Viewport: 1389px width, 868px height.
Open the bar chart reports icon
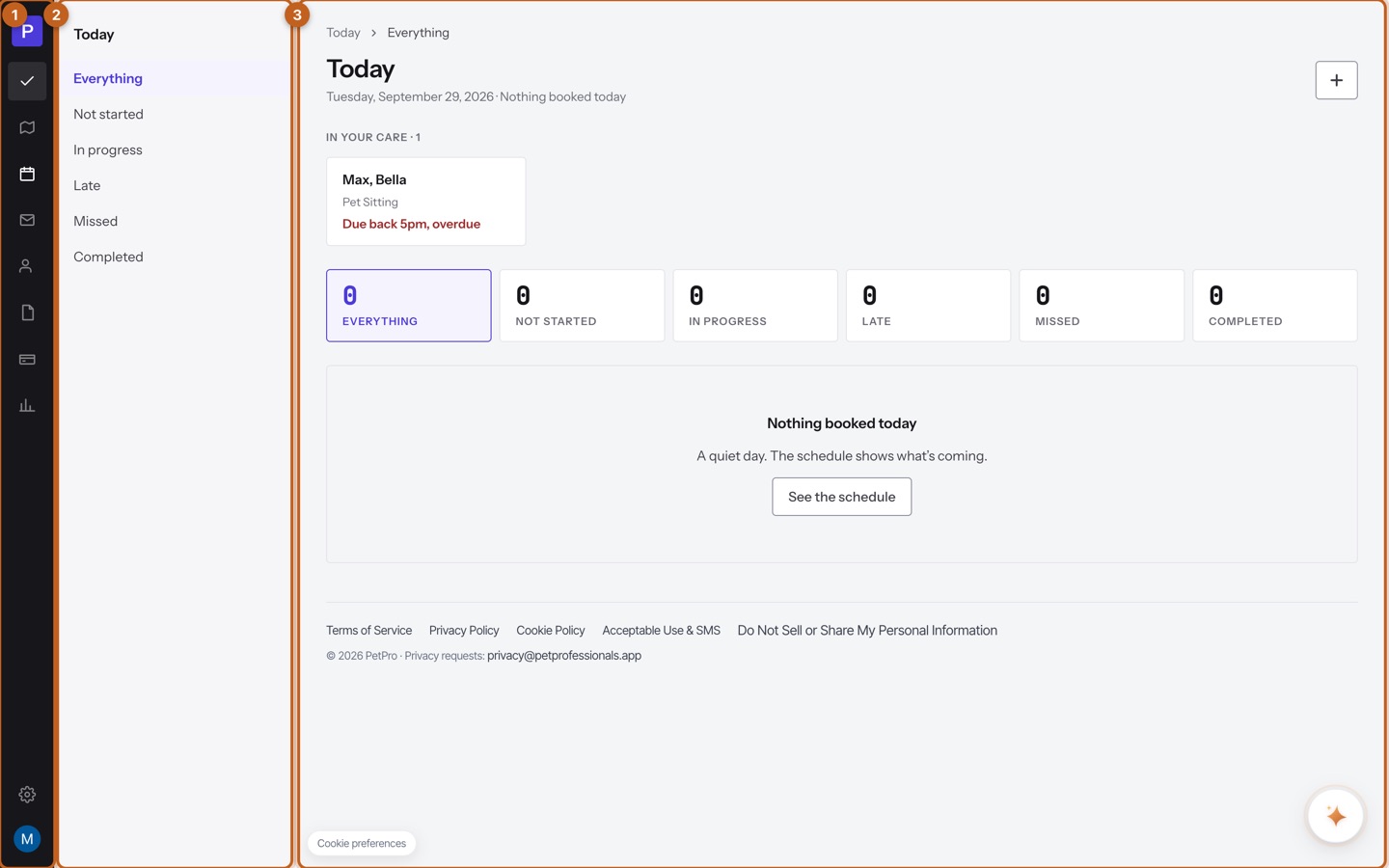click(x=27, y=405)
